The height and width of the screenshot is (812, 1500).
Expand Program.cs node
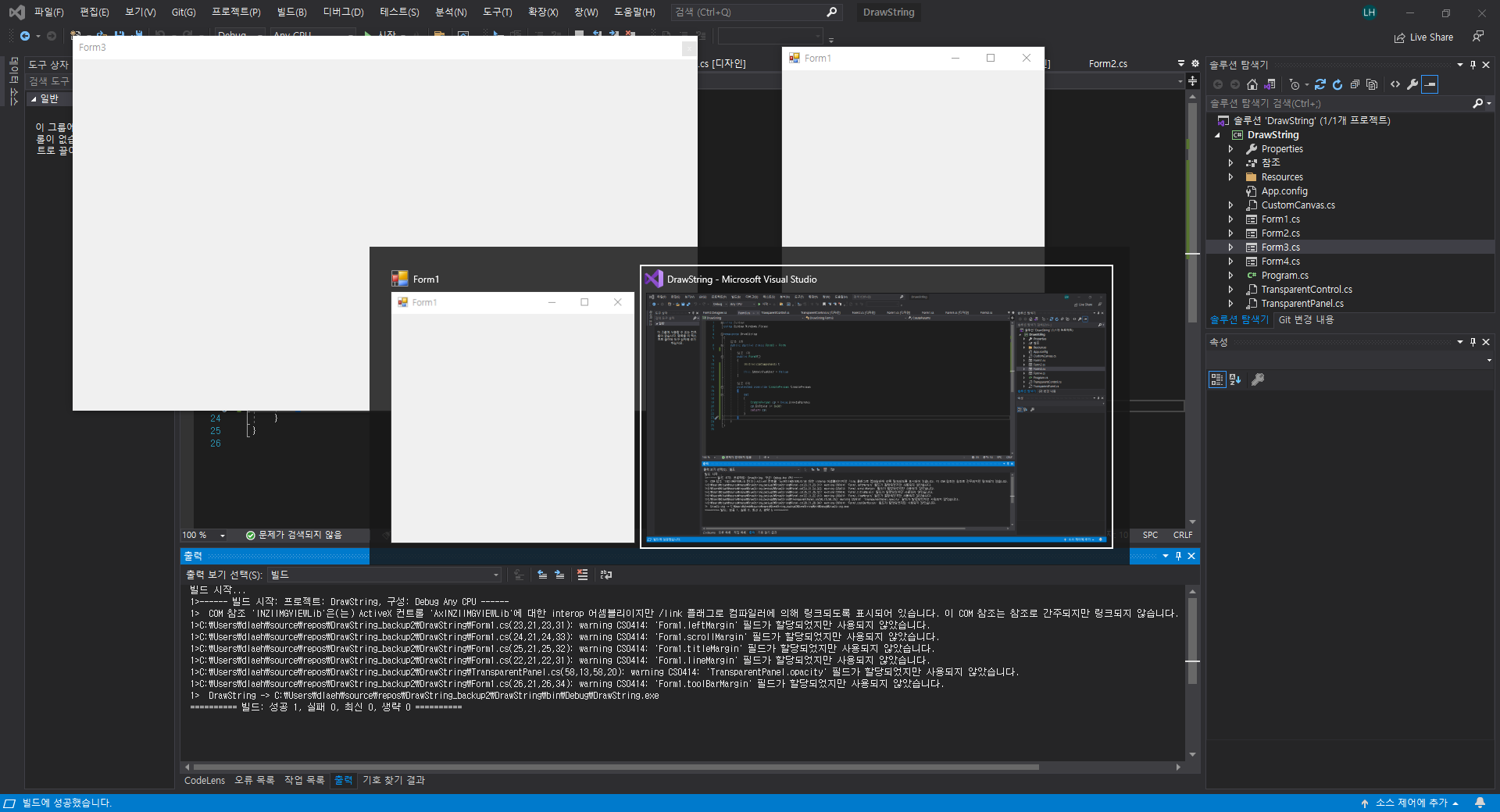coord(1231,276)
